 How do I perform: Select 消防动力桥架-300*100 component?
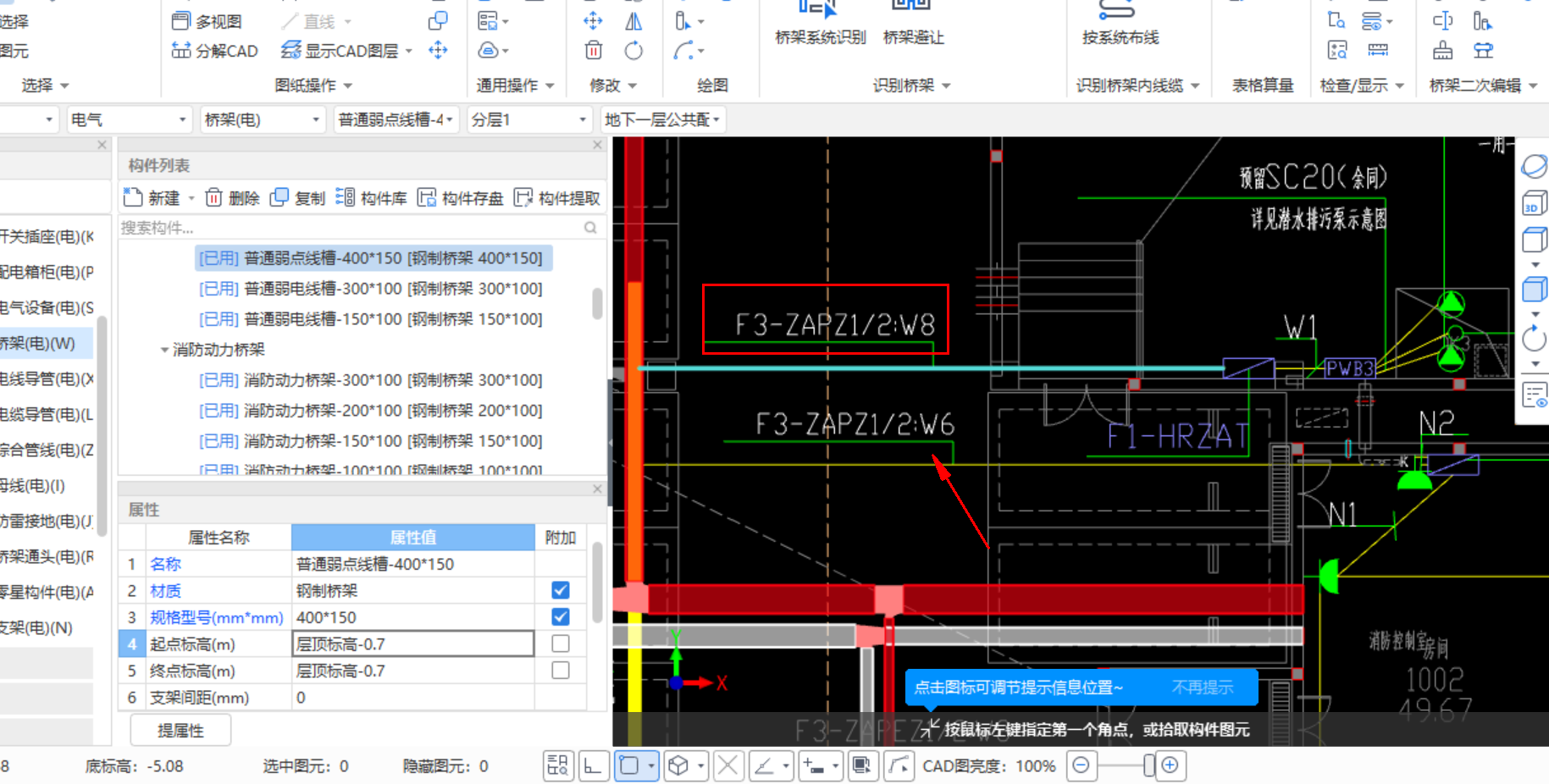pyautogui.click(x=371, y=380)
